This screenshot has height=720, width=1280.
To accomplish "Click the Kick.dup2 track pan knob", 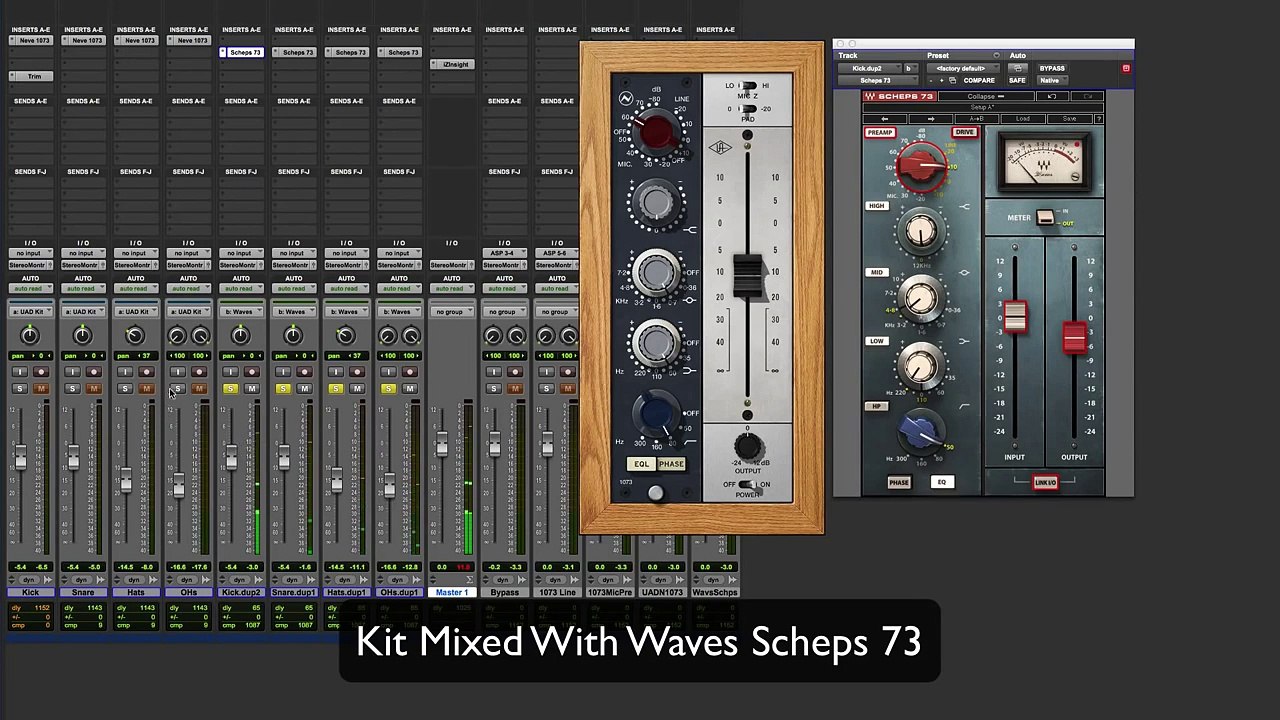I will click(x=240, y=337).
